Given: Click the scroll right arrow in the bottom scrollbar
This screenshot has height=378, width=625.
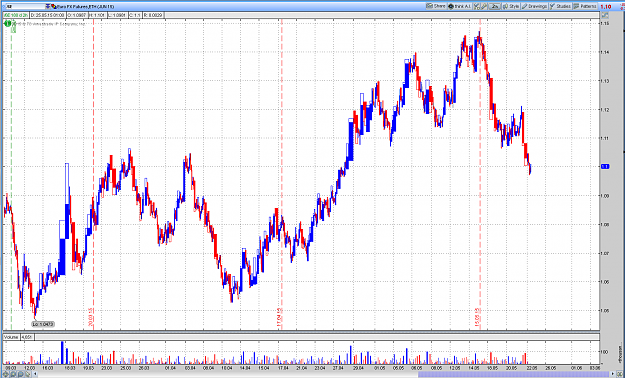Looking at the screenshot, I should 613,374.
